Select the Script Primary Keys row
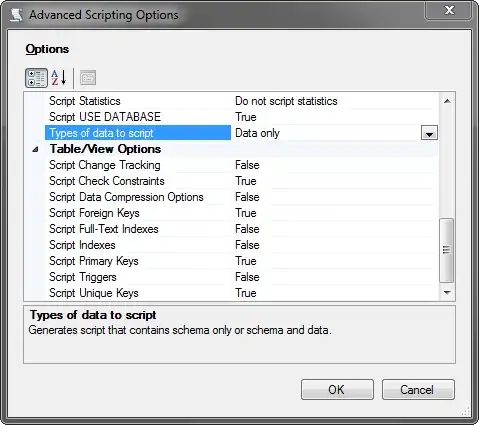The image size is (479, 425). pos(242,261)
